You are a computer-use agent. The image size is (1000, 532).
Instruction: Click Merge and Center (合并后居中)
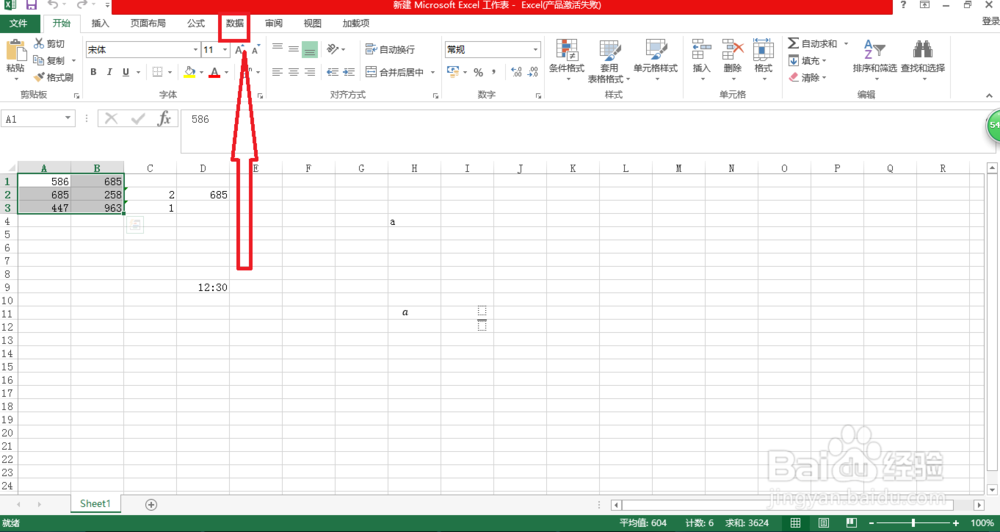pyautogui.click(x=395, y=72)
